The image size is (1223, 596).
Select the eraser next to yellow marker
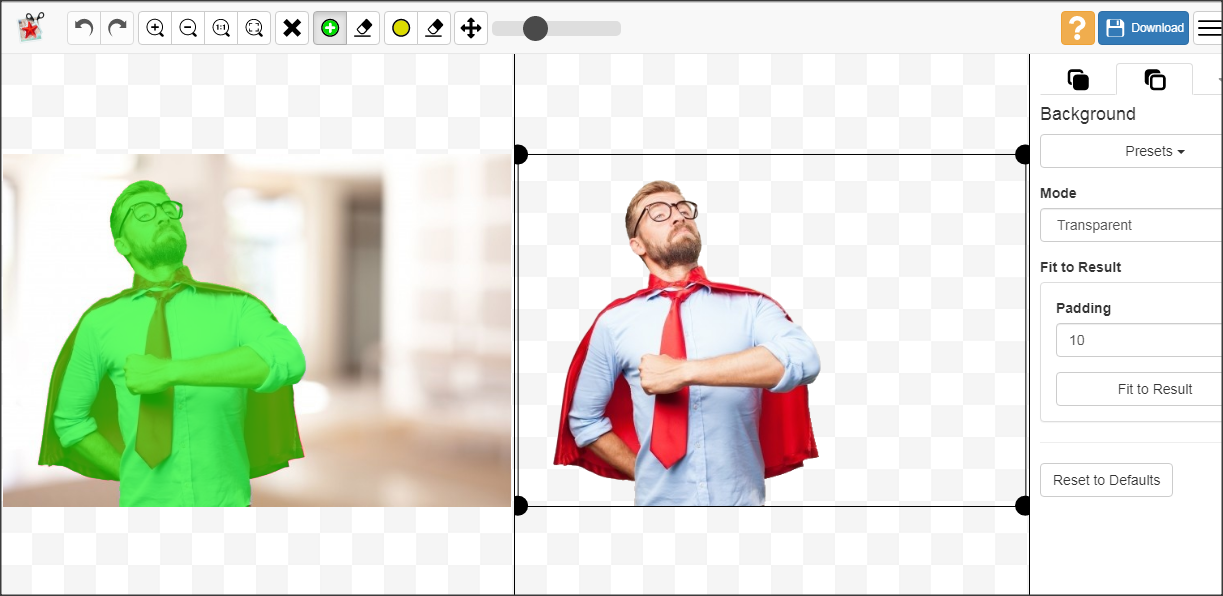click(x=434, y=28)
